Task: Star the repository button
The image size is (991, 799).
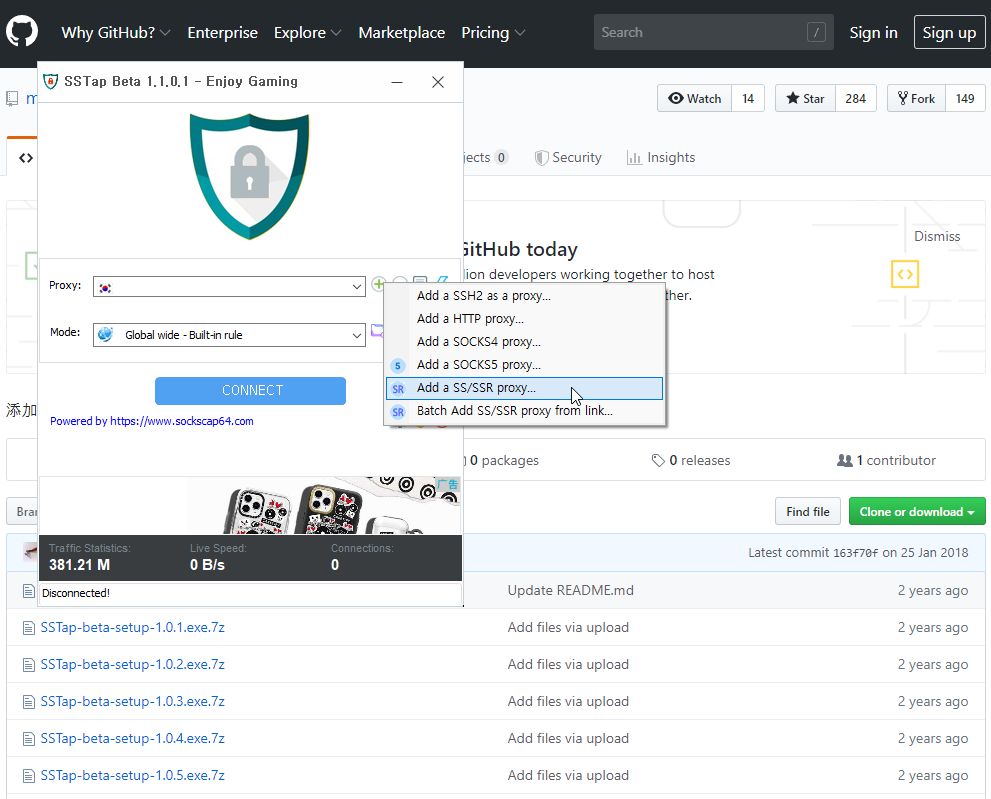Action: point(805,99)
